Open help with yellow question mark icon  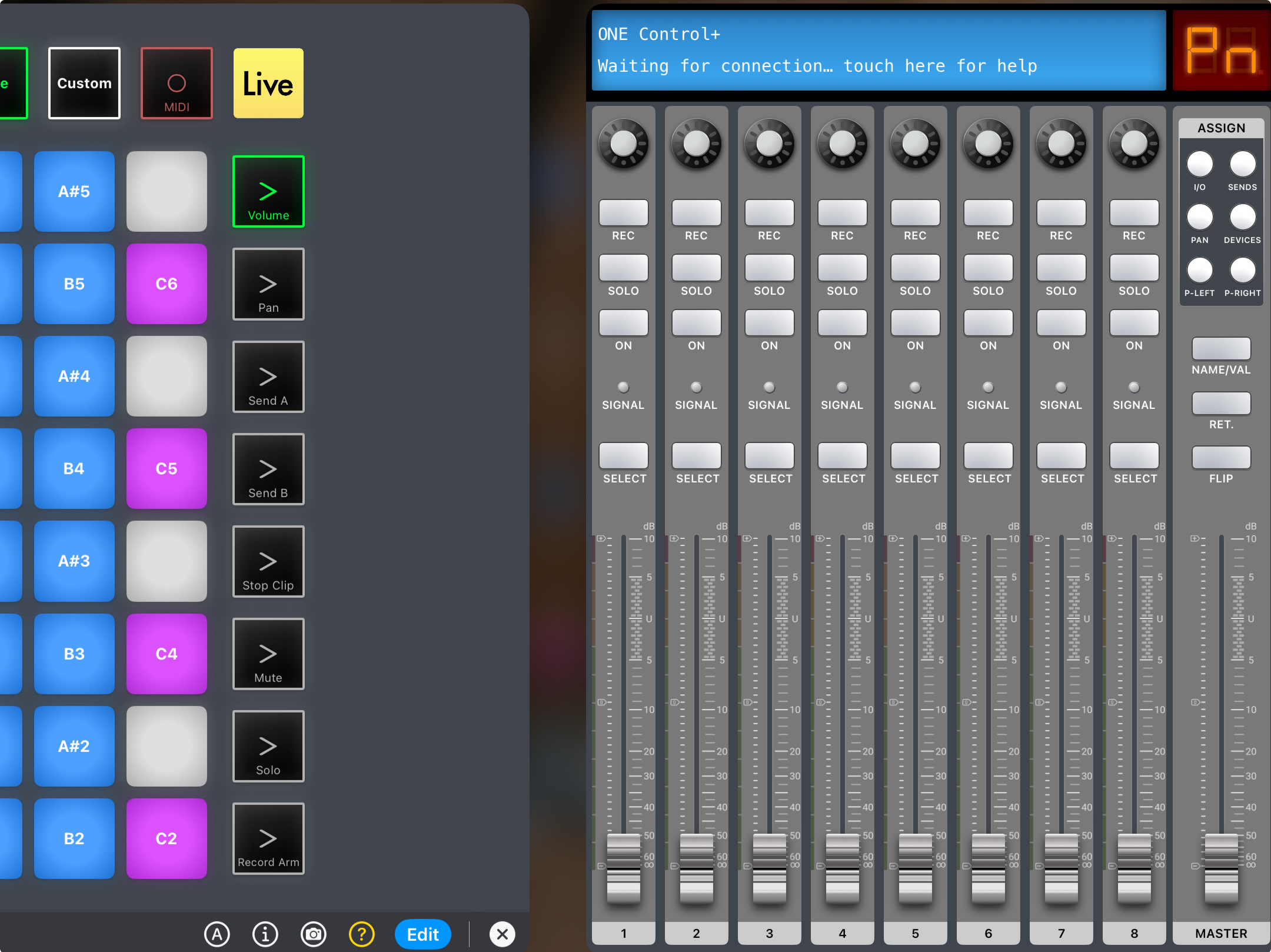(362, 934)
